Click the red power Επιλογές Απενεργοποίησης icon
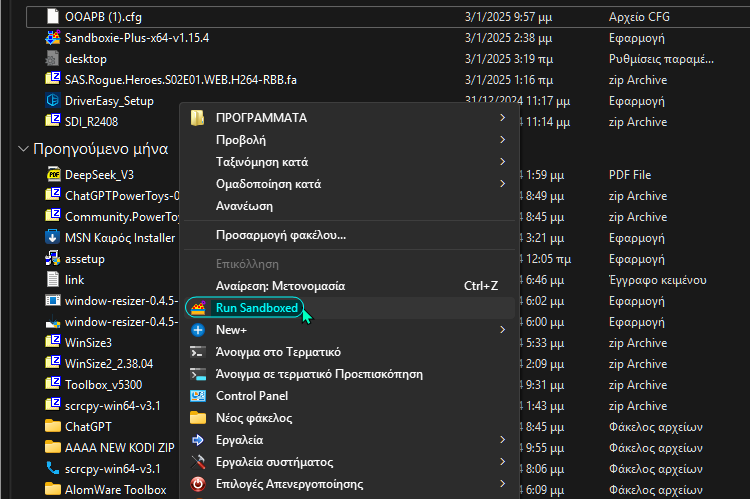Screen dimensions: 750x499 198,484
